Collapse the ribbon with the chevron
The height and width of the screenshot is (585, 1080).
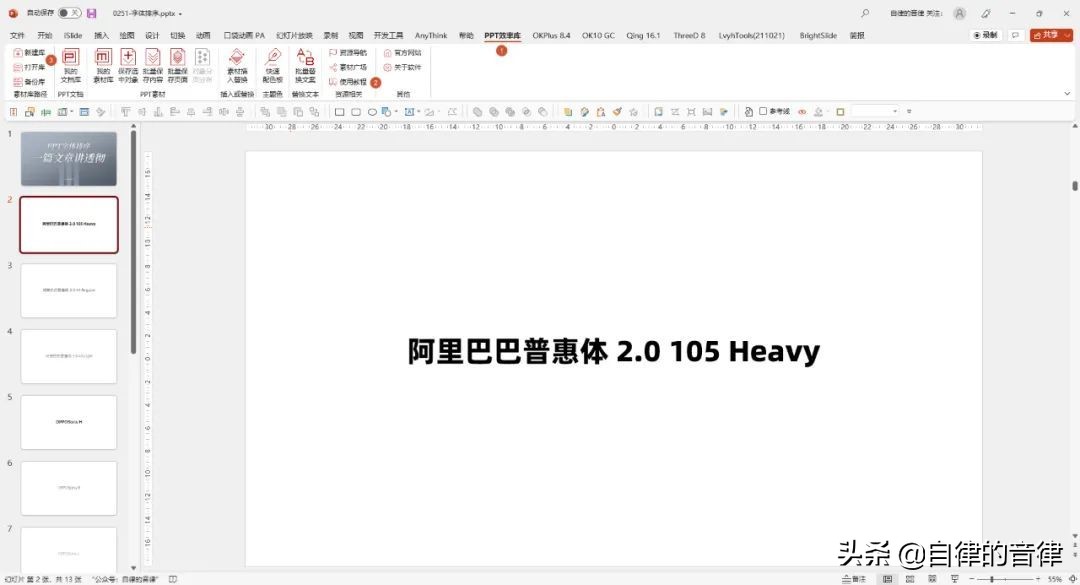click(x=1067, y=94)
